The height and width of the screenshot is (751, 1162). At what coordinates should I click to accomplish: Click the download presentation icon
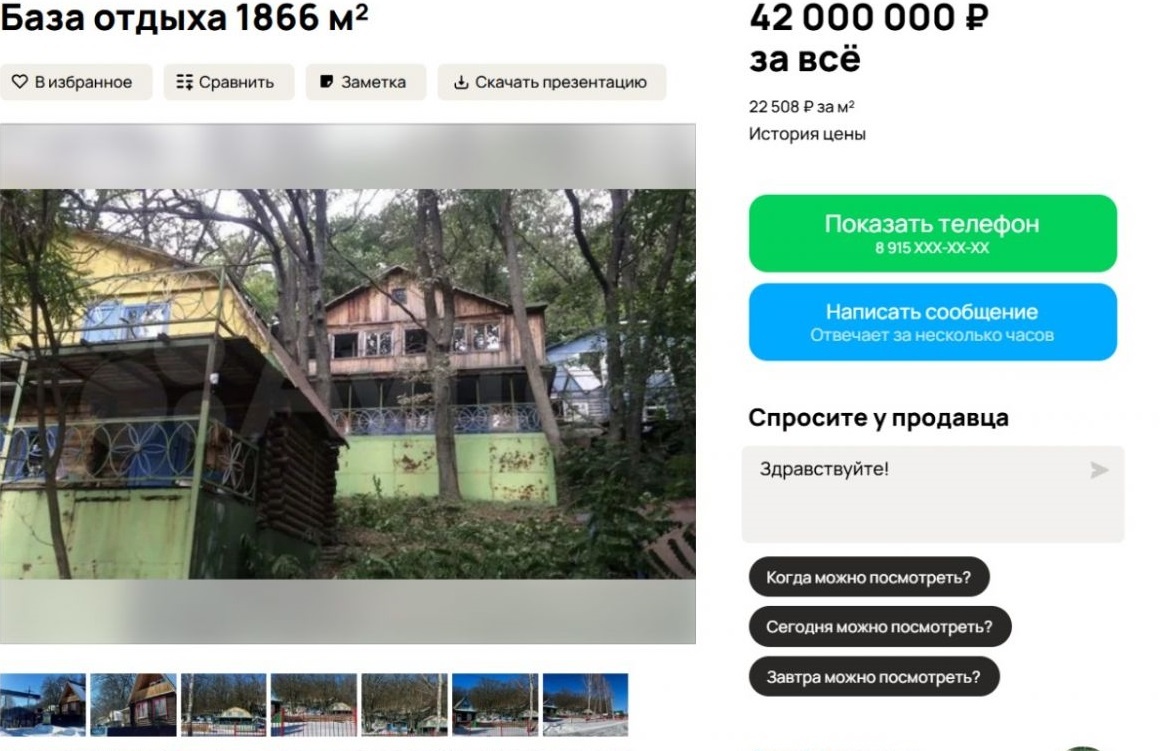point(461,82)
